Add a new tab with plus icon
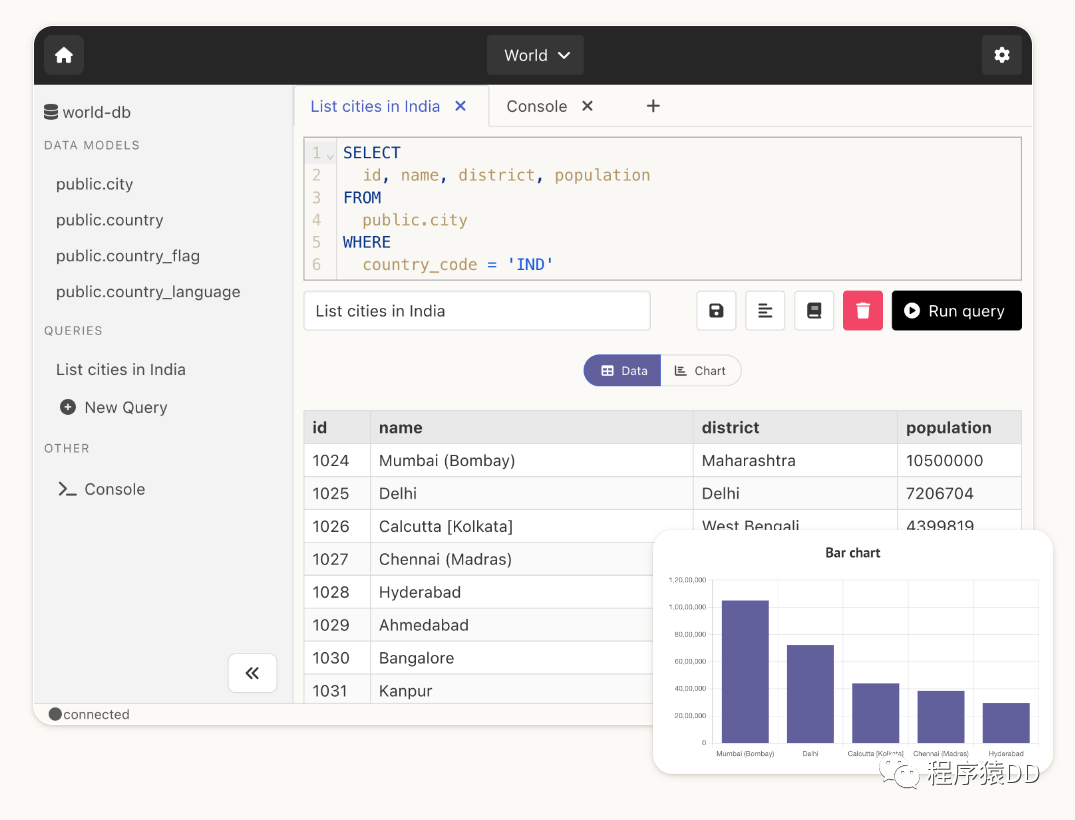This screenshot has height=820, width=1075. tap(653, 106)
